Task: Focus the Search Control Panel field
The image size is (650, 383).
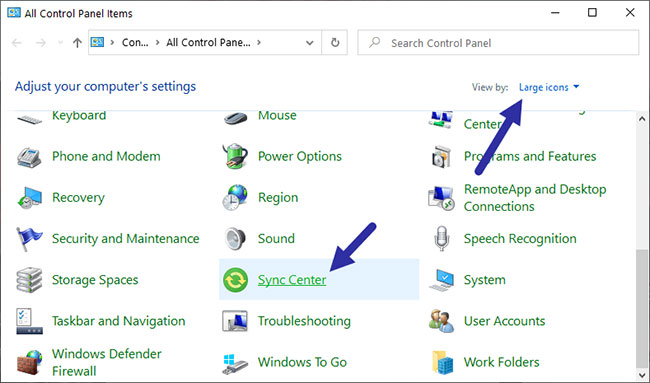Action: pyautogui.click(x=498, y=43)
